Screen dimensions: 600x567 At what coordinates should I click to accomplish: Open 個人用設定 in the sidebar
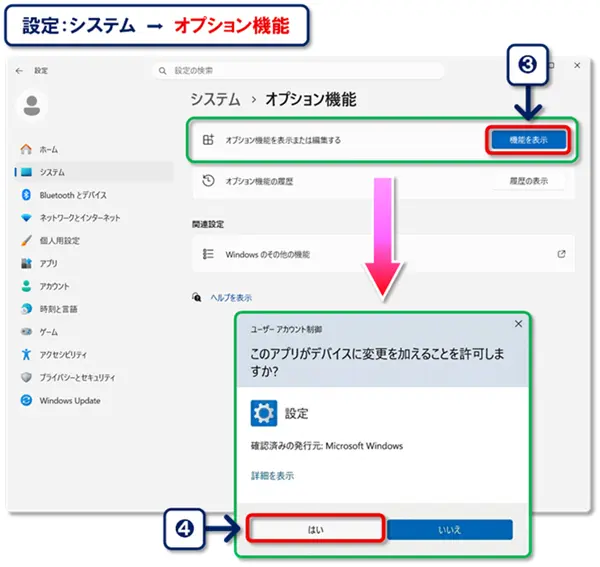[60, 241]
